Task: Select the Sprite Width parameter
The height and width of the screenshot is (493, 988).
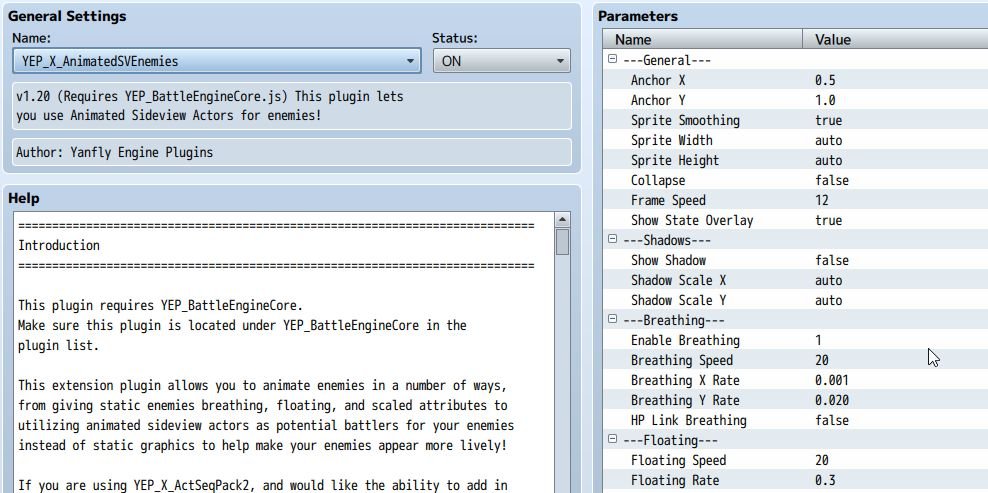Action: pyautogui.click(x=795, y=140)
